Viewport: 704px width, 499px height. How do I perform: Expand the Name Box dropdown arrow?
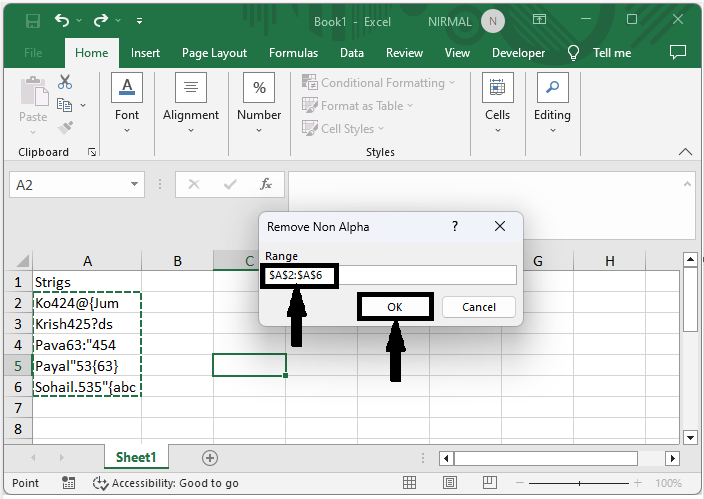click(x=134, y=184)
